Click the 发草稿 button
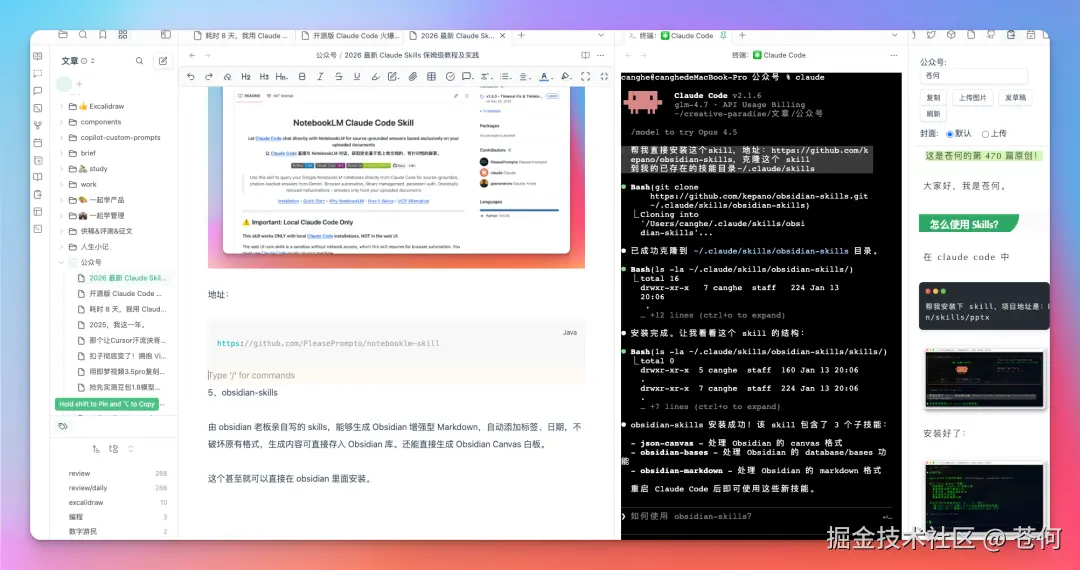Image resolution: width=1080 pixels, height=570 pixels. [1015, 98]
